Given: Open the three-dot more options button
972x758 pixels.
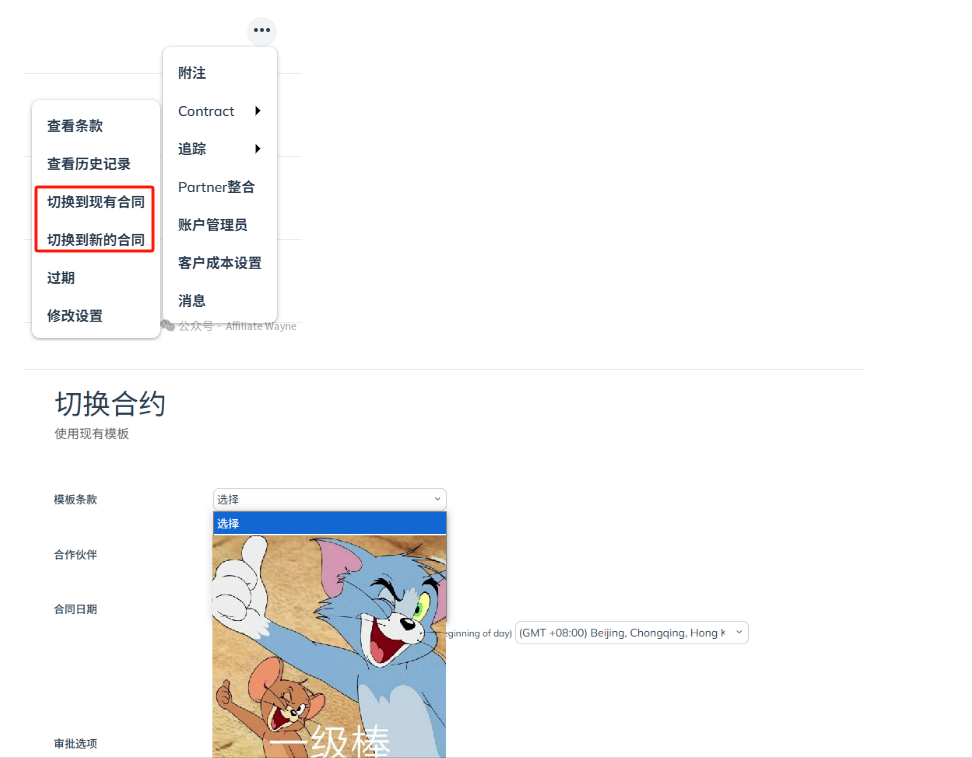Looking at the screenshot, I should click(262, 30).
